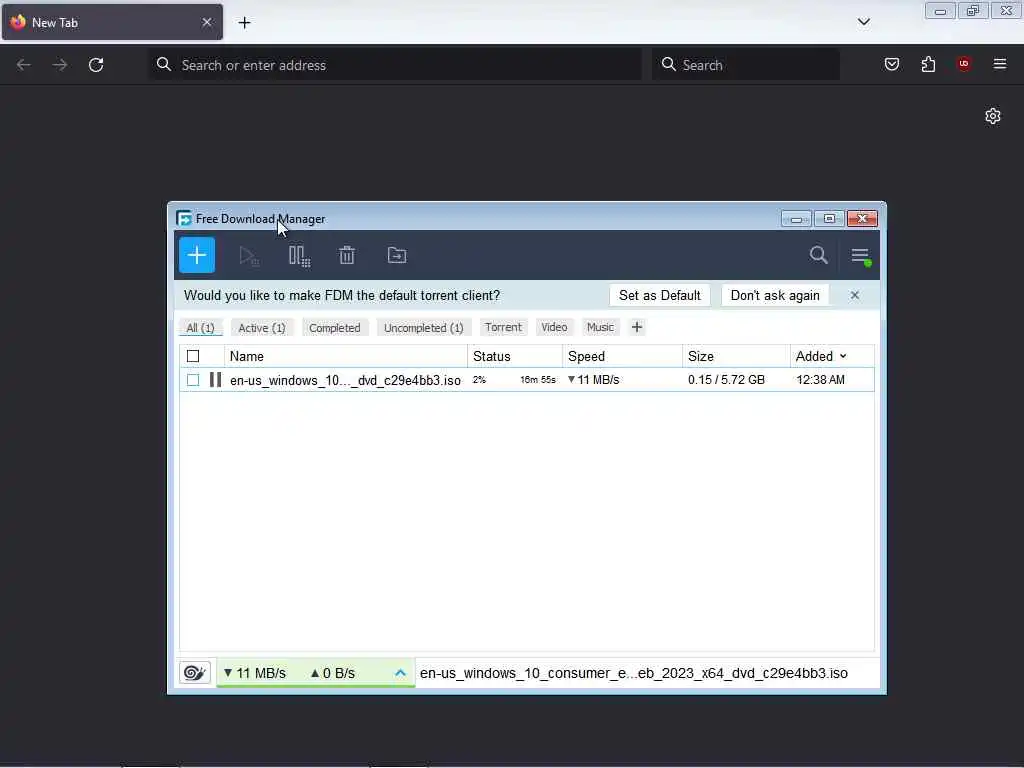Image resolution: width=1024 pixels, height=768 pixels.
Task: Go back in Firefox
Action: point(24,65)
